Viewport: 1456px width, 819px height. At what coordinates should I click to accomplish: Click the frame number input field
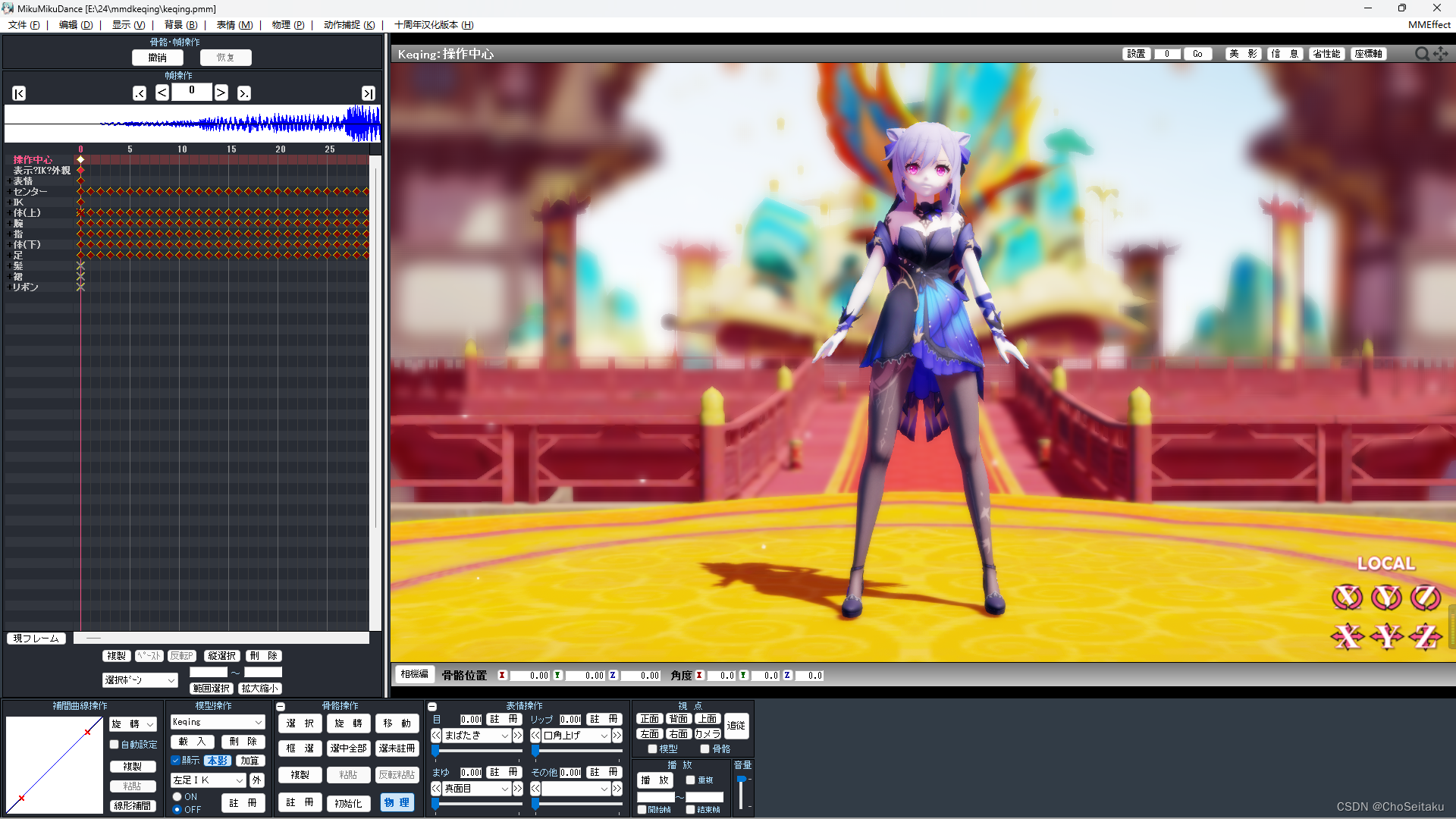pyautogui.click(x=192, y=92)
